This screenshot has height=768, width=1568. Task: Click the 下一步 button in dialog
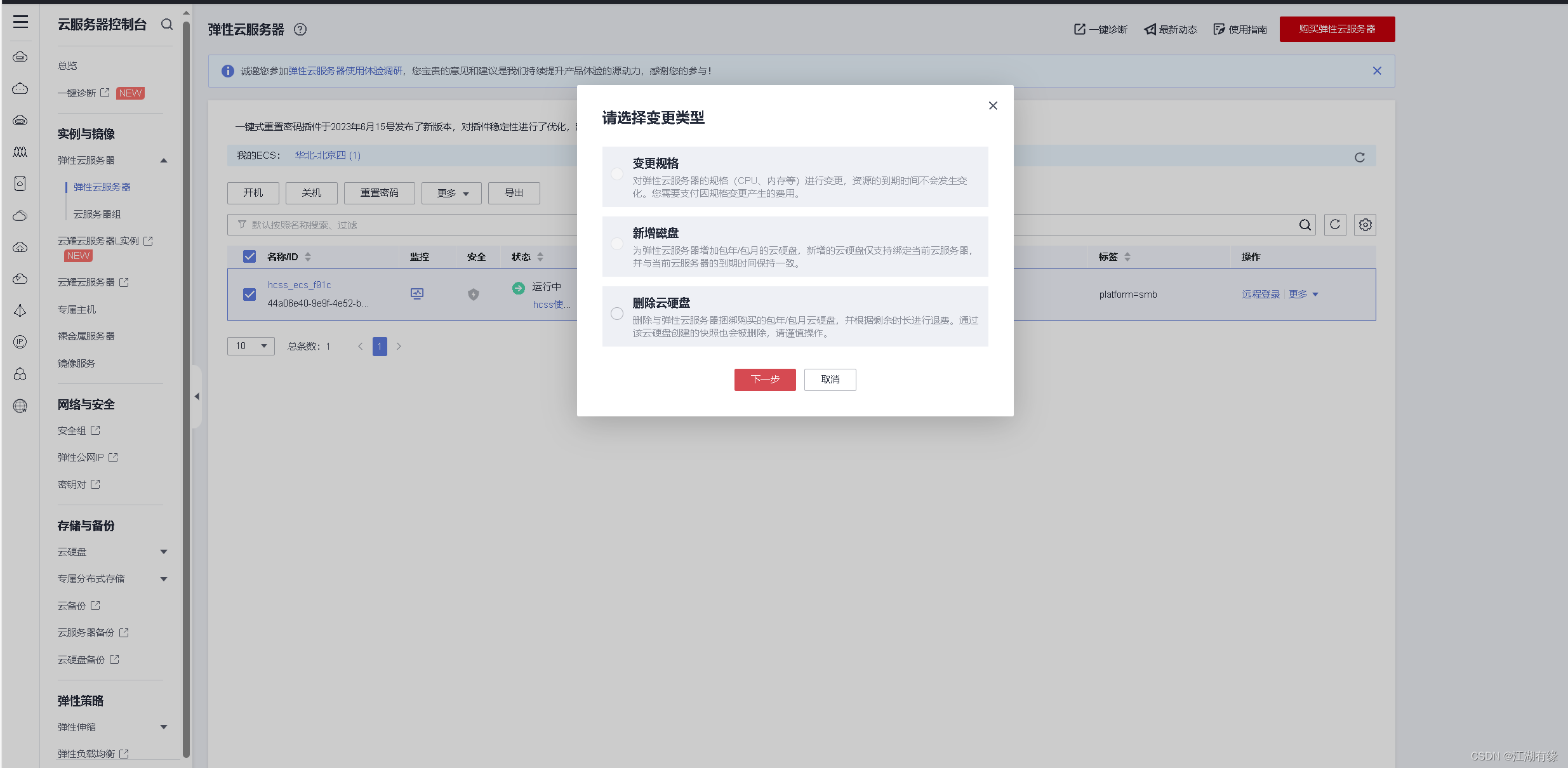[765, 380]
